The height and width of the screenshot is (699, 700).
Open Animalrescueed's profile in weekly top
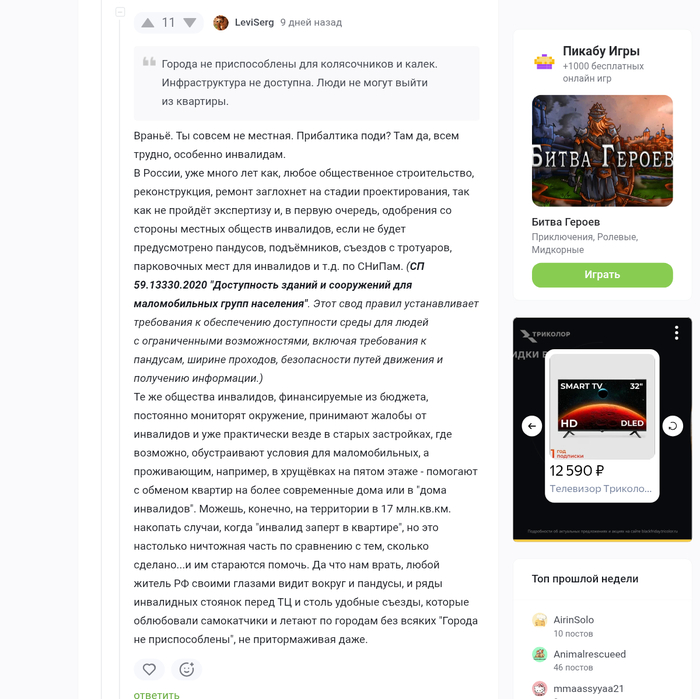coord(589,654)
